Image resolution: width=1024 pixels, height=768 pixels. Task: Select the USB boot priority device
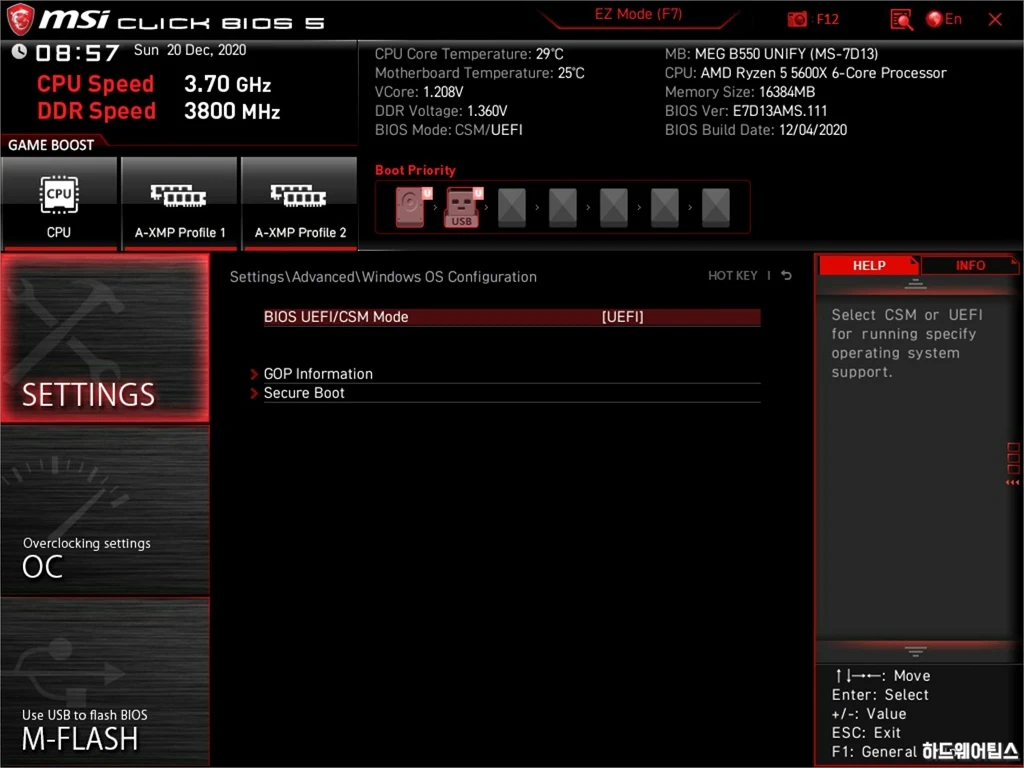click(462, 207)
